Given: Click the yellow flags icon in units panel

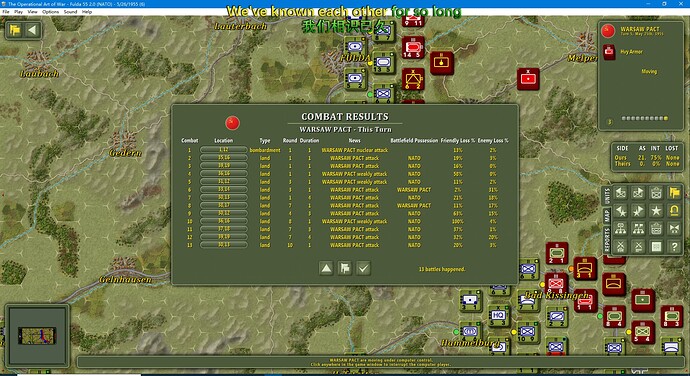Looking at the screenshot, I should tap(674, 192).
